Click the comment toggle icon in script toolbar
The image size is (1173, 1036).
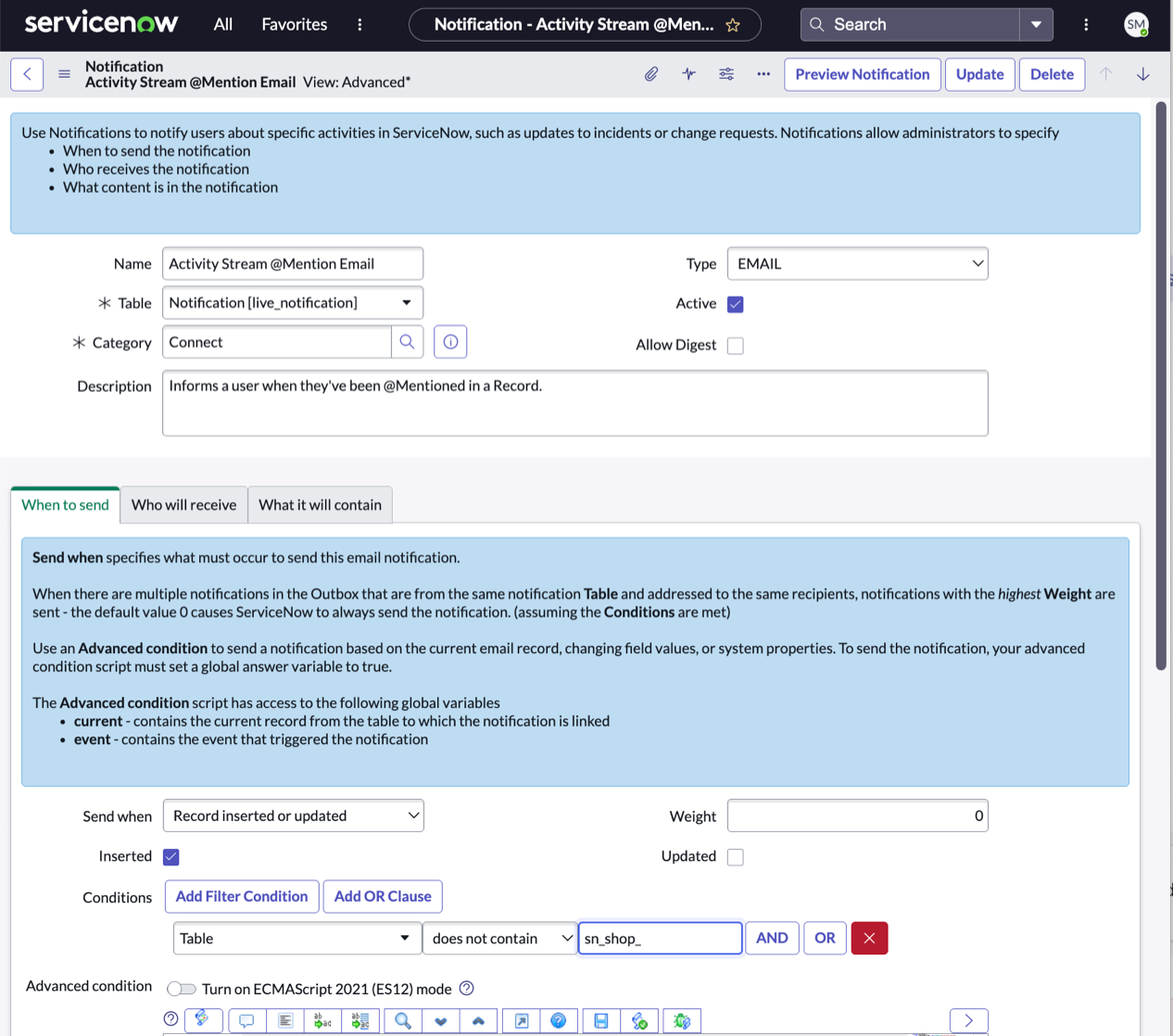tap(246, 1020)
